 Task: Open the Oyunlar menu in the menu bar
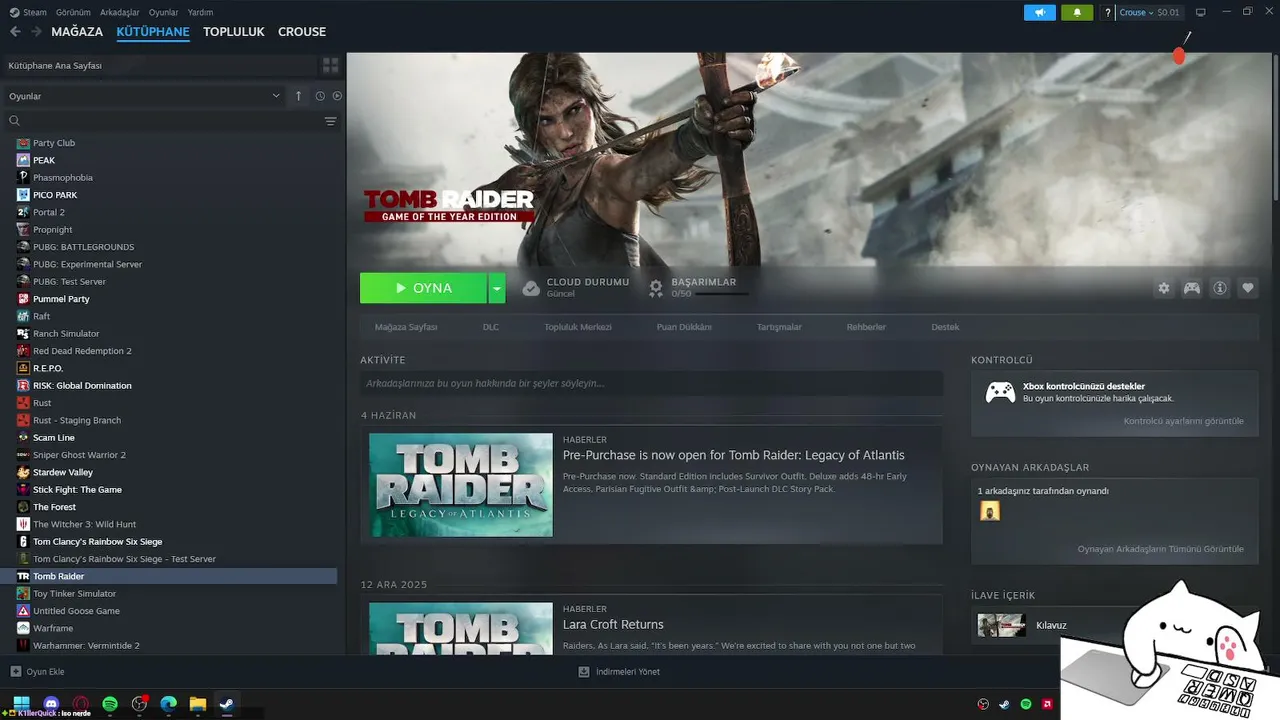click(164, 12)
